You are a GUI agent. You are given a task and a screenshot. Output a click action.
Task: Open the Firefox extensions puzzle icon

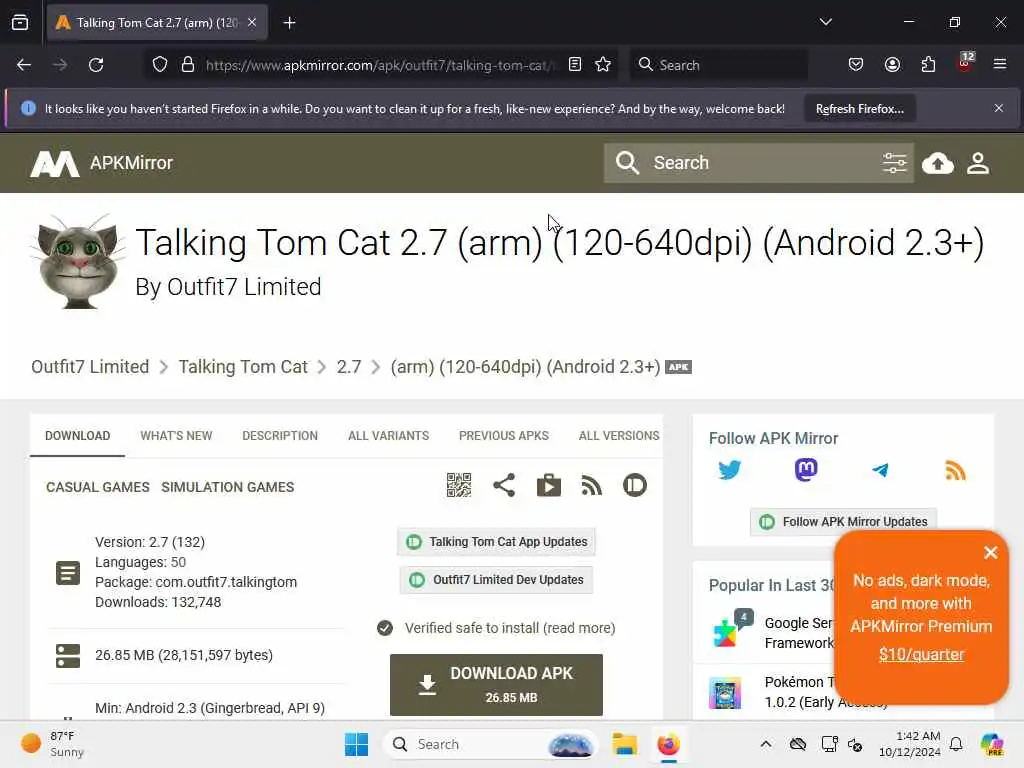tap(928, 65)
